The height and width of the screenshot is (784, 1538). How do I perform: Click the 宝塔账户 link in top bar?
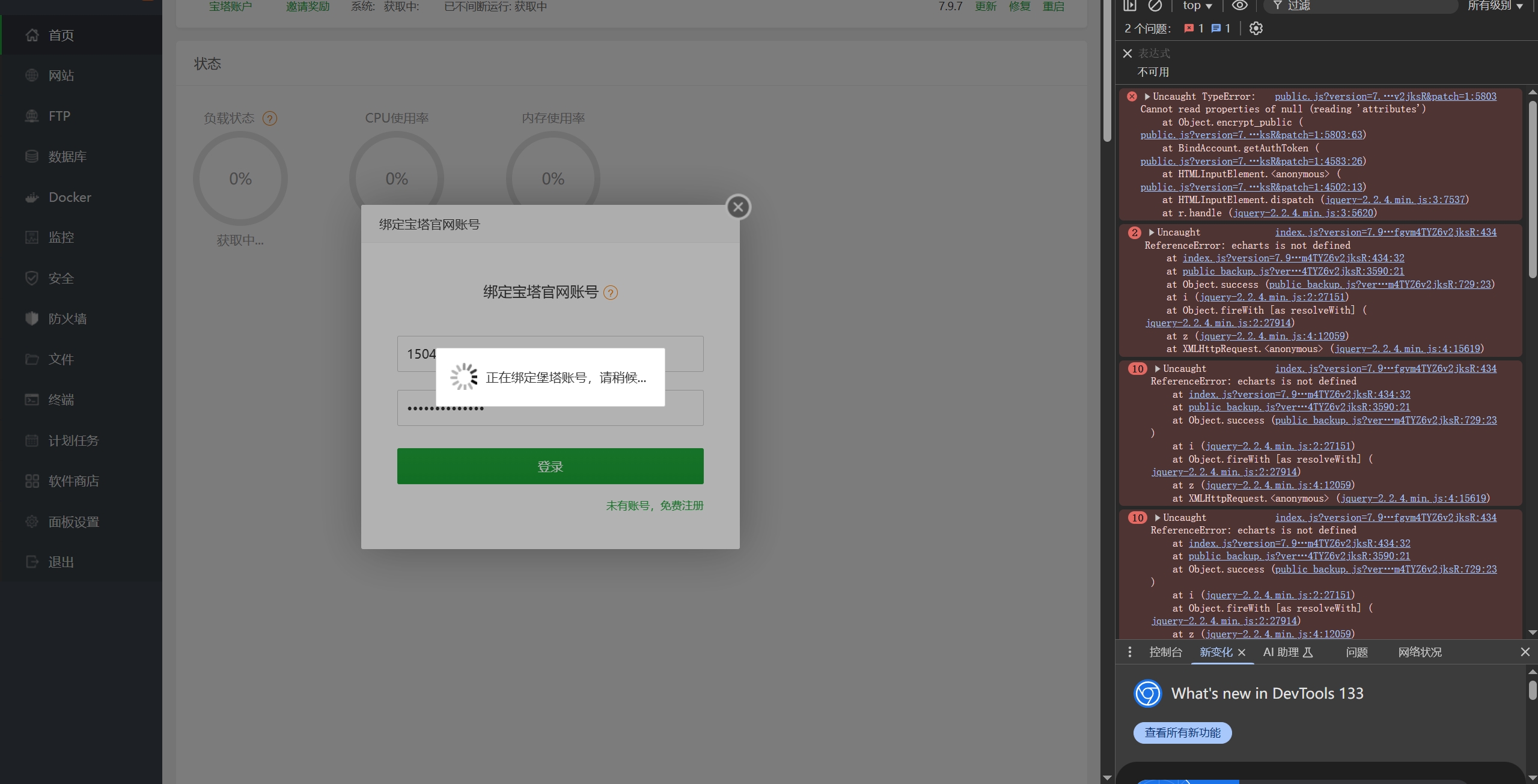click(230, 6)
